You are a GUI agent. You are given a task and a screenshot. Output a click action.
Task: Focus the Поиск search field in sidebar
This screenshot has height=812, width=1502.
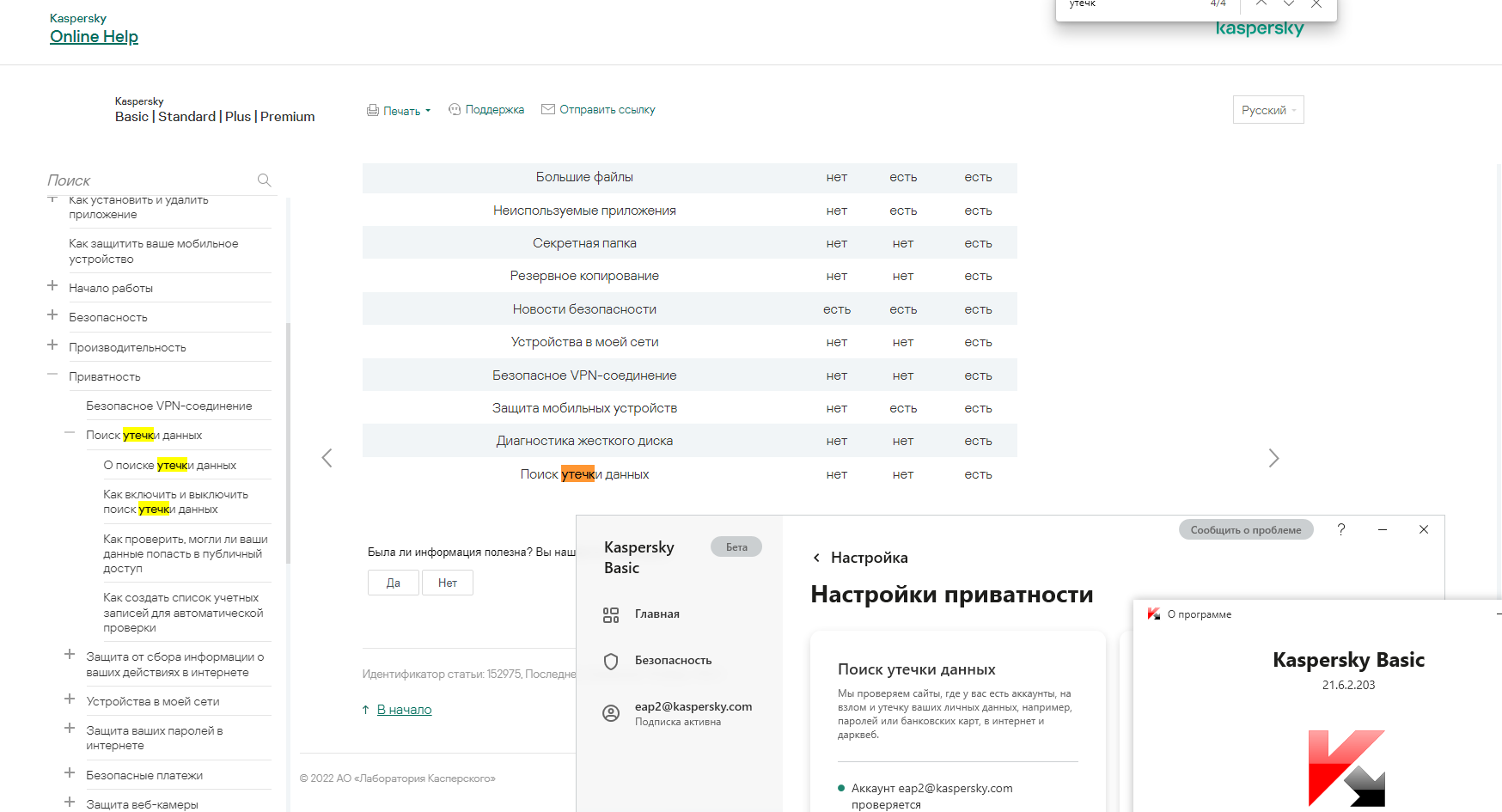[x=150, y=180]
